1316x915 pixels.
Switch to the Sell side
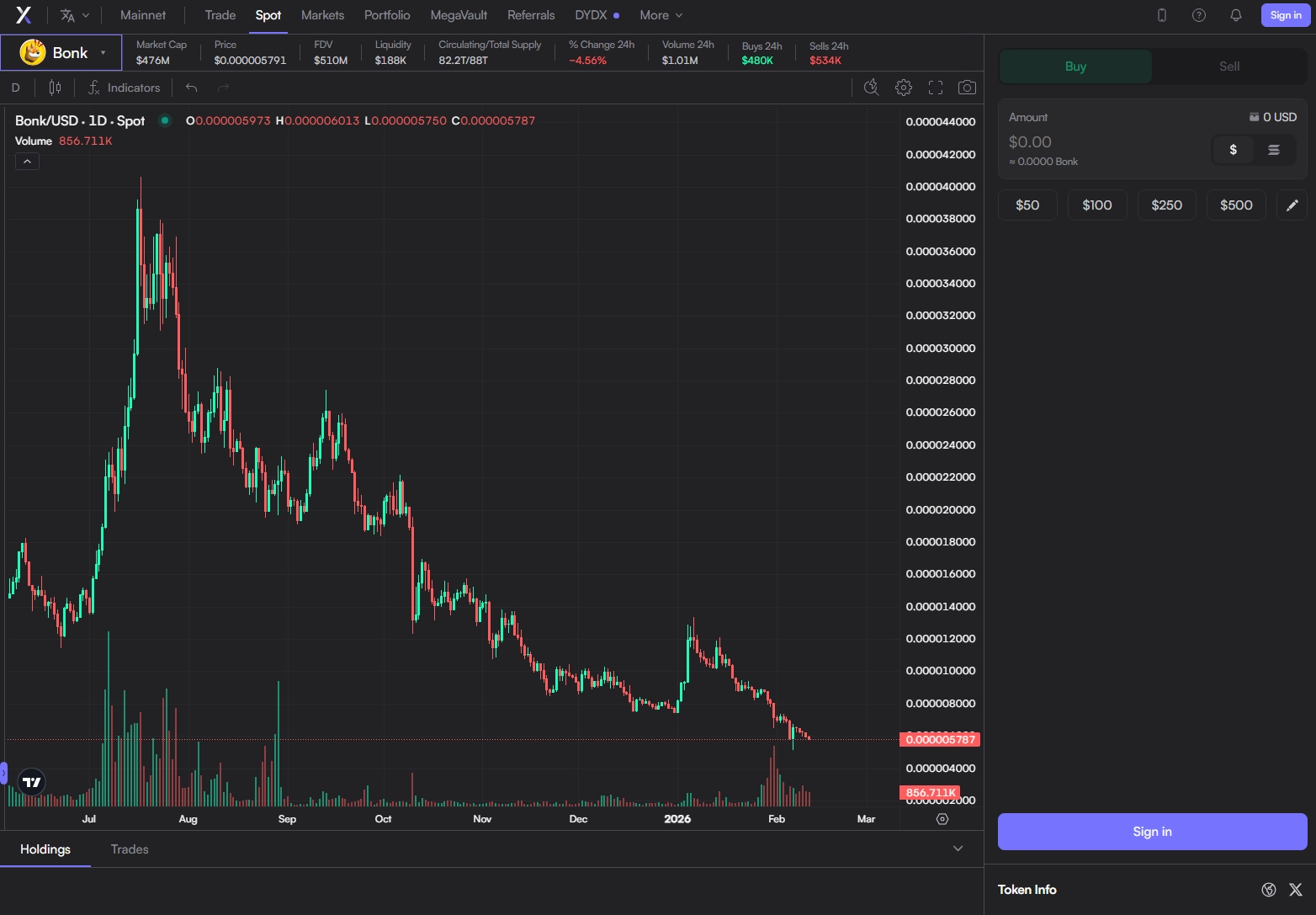coord(1229,66)
